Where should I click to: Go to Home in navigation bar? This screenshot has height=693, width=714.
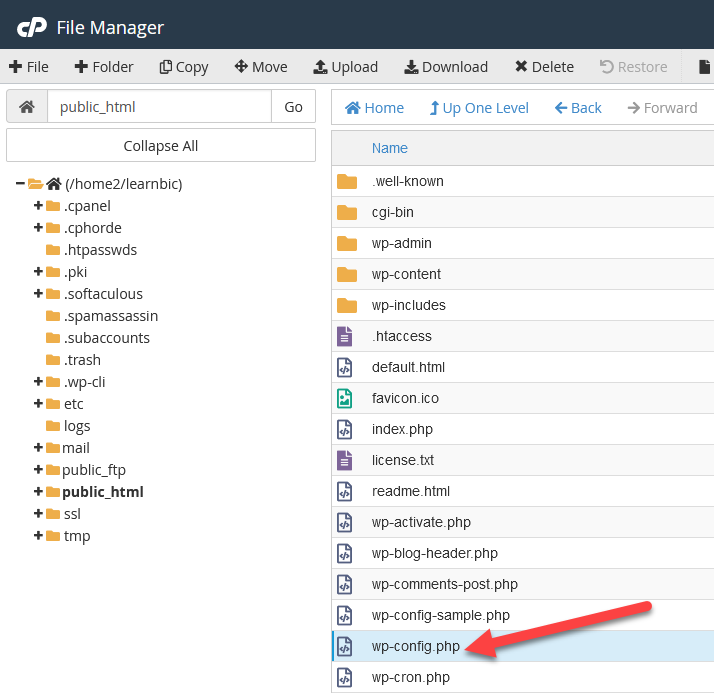click(x=374, y=108)
